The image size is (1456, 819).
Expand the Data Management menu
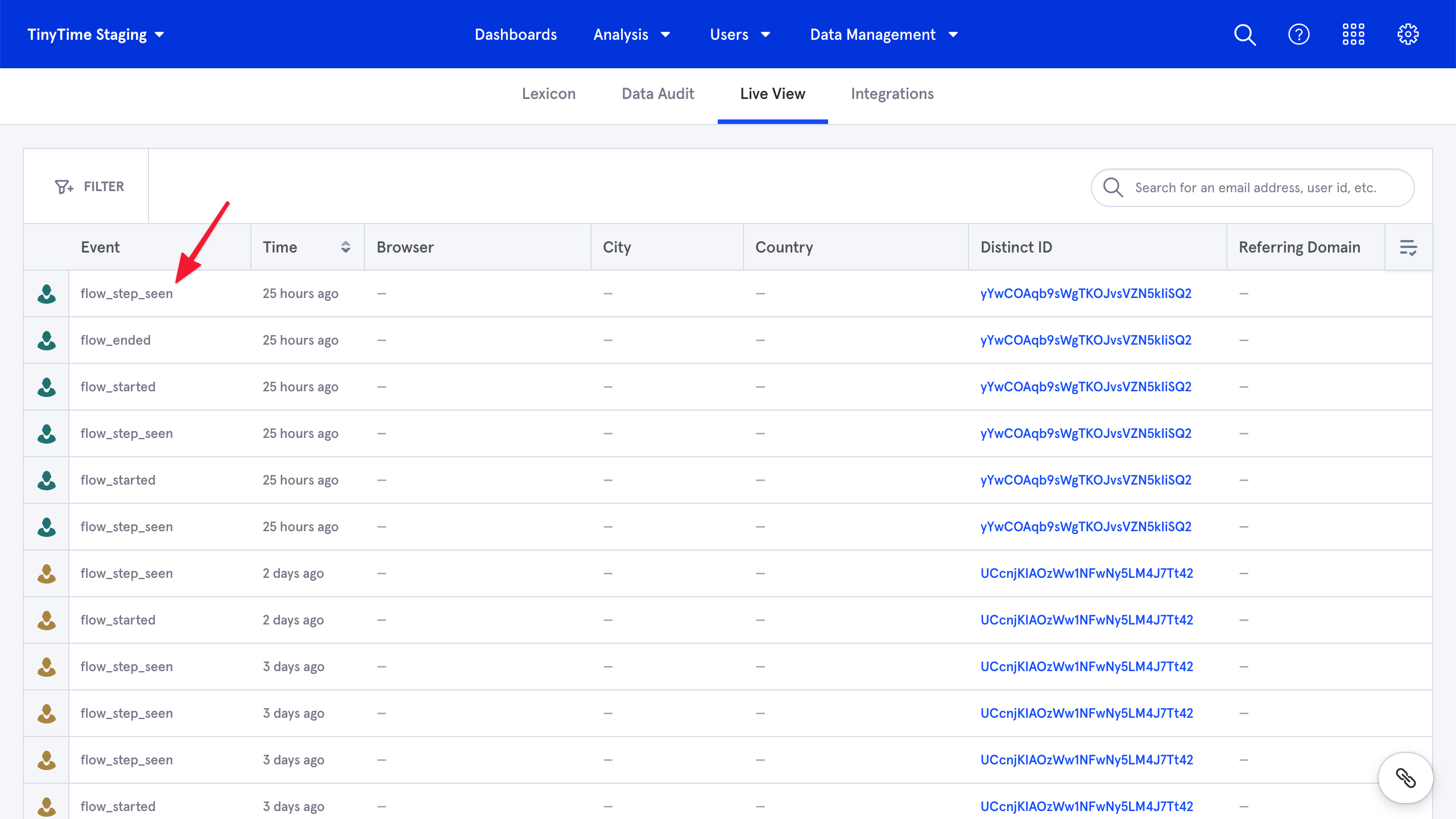(884, 35)
